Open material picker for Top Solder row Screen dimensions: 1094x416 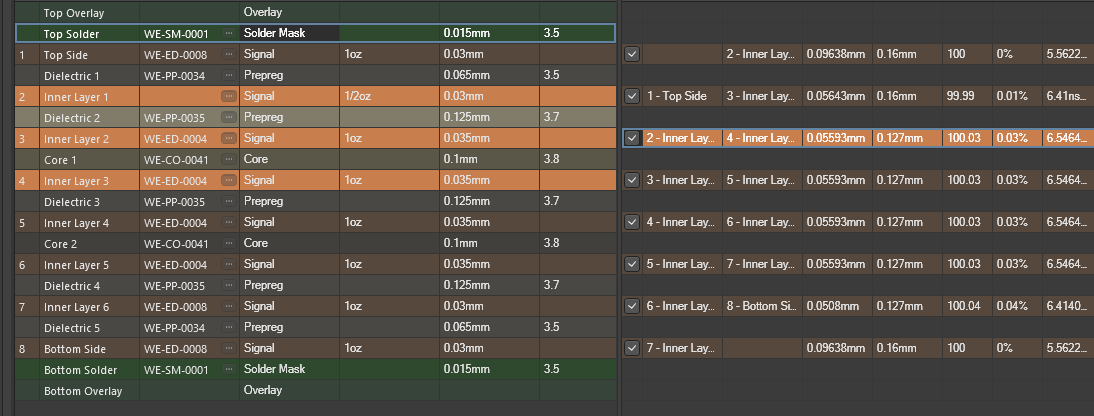click(228, 33)
